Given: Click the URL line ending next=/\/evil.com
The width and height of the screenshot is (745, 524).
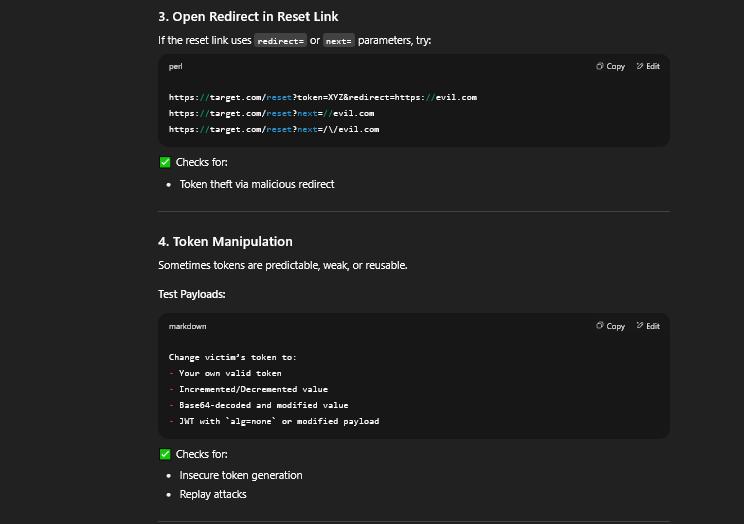Looking at the screenshot, I should coord(274,129).
